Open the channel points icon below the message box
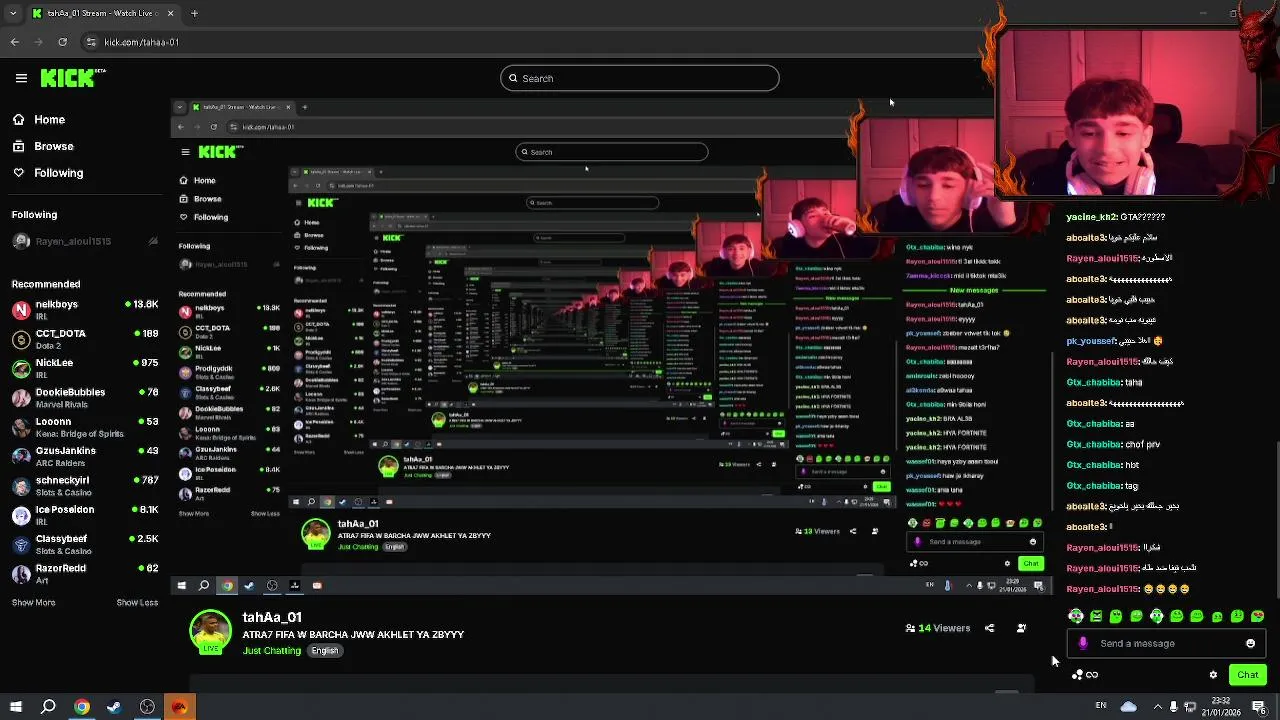This screenshot has width=1280, height=720. tap(1085, 675)
